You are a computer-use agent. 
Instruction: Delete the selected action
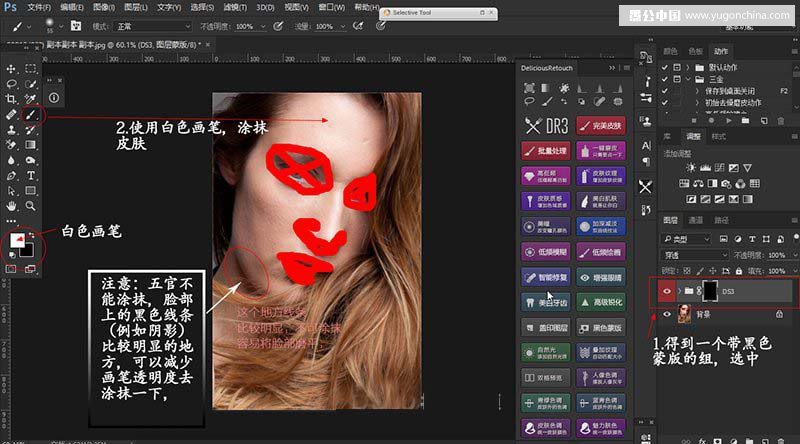pos(781,121)
